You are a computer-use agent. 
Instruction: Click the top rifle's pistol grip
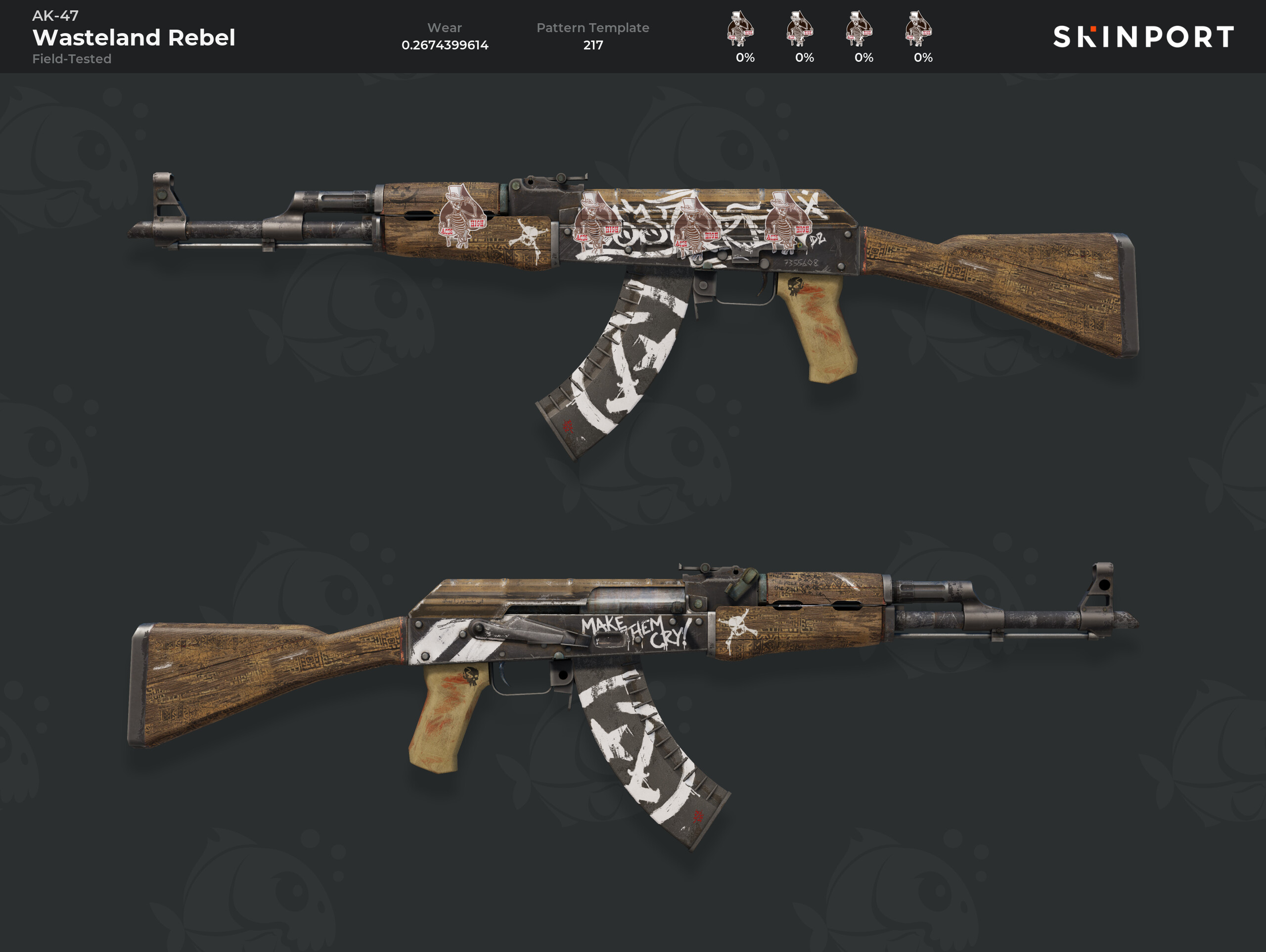click(817, 327)
